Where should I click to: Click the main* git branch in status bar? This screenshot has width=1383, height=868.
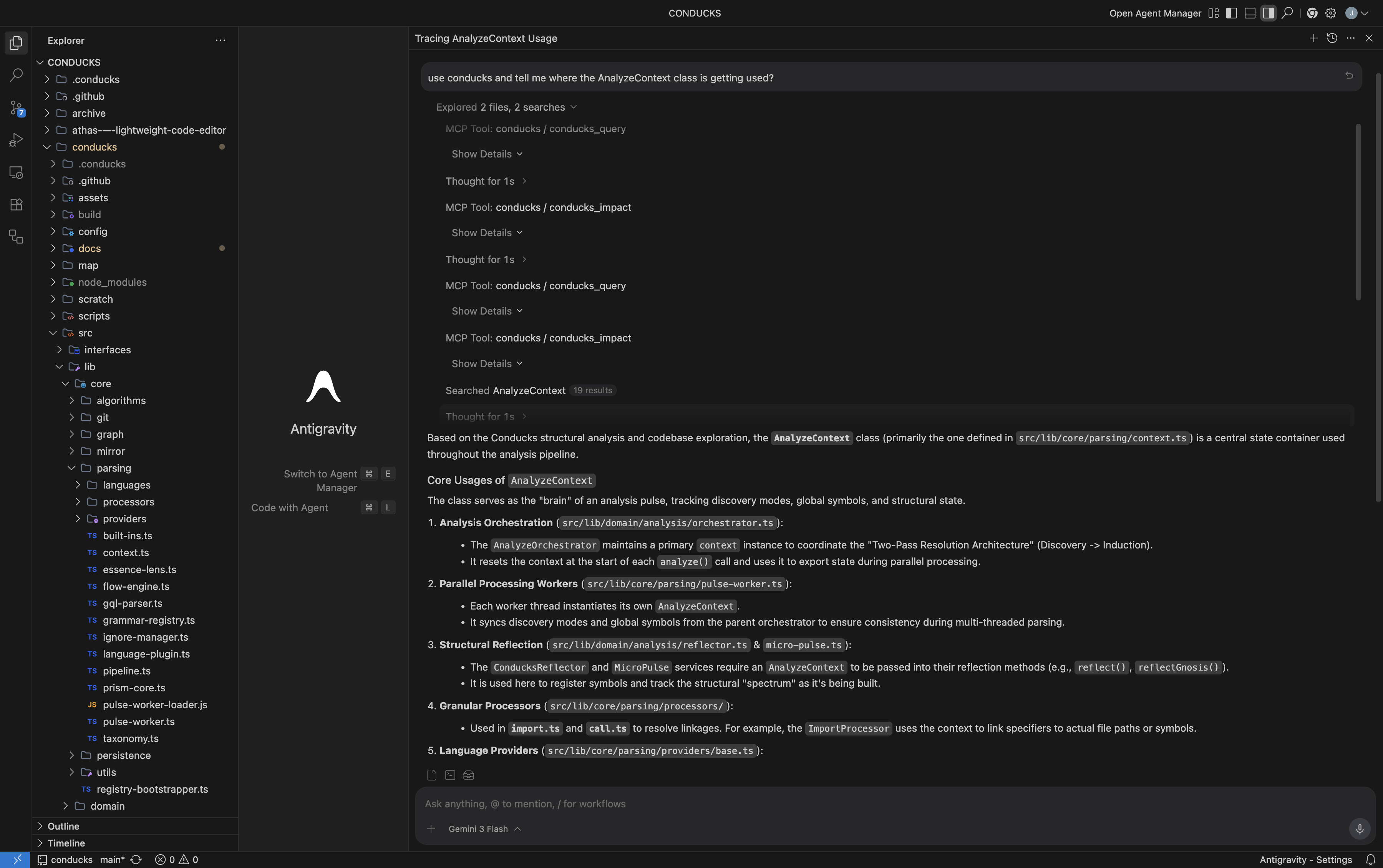[112, 860]
